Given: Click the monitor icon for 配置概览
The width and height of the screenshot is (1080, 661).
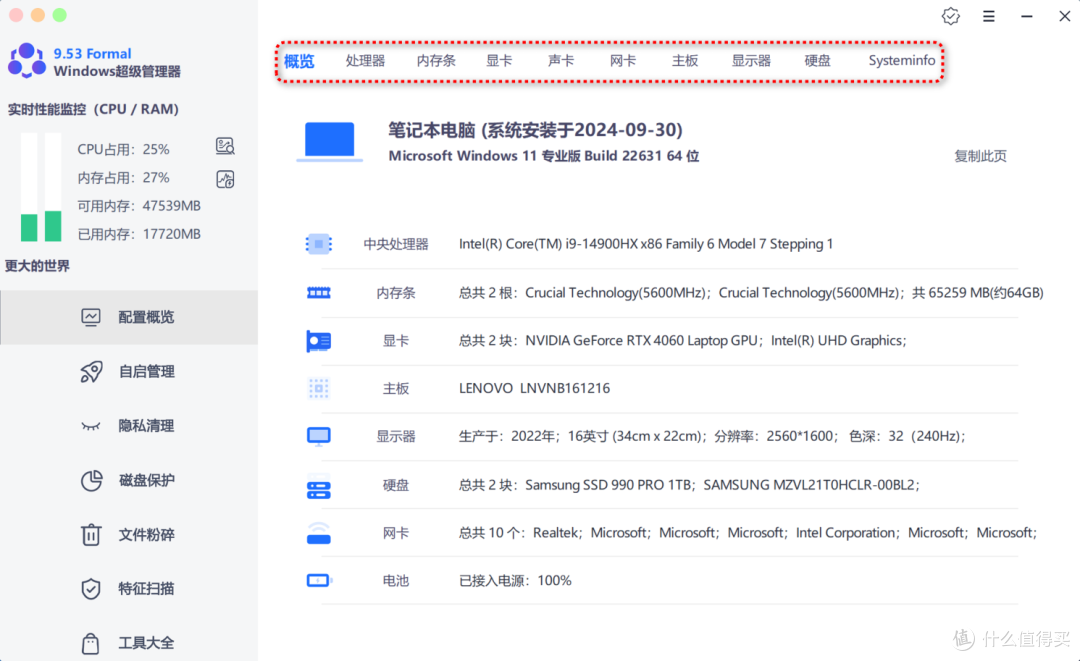Looking at the screenshot, I should (91, 317).
